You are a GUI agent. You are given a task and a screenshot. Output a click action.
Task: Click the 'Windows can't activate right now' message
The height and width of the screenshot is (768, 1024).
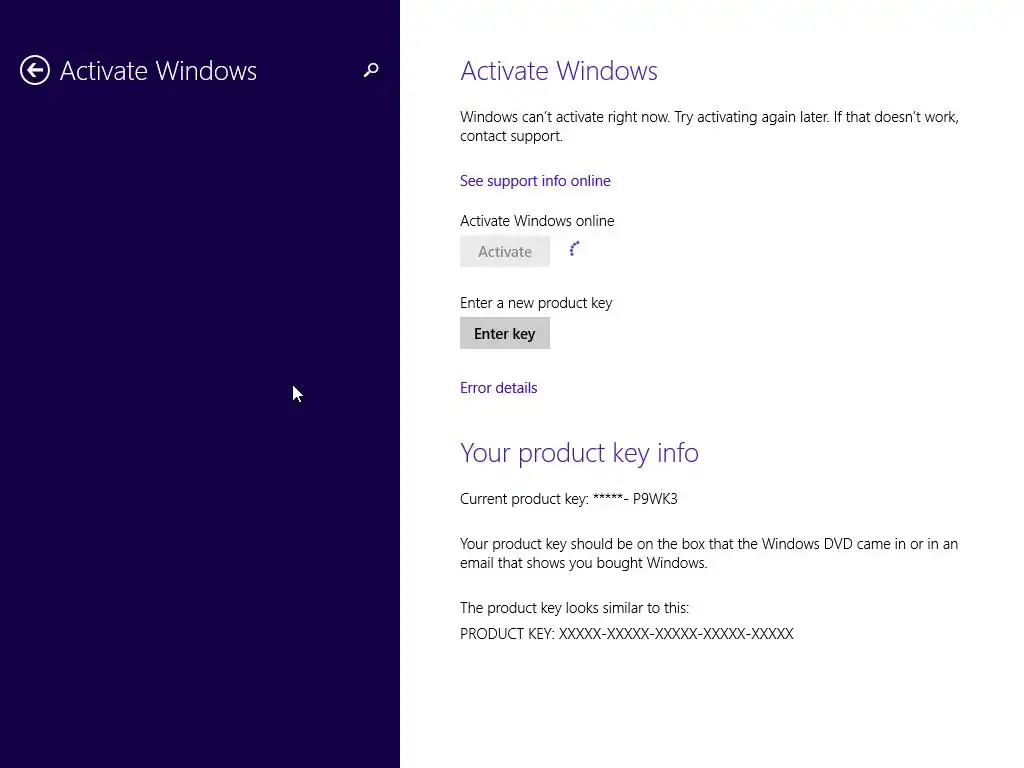[x=709, y=126]
